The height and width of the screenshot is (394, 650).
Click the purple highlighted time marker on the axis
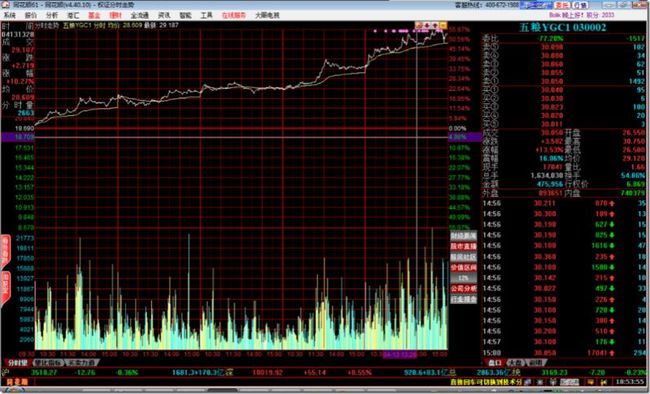pos(400,355)
